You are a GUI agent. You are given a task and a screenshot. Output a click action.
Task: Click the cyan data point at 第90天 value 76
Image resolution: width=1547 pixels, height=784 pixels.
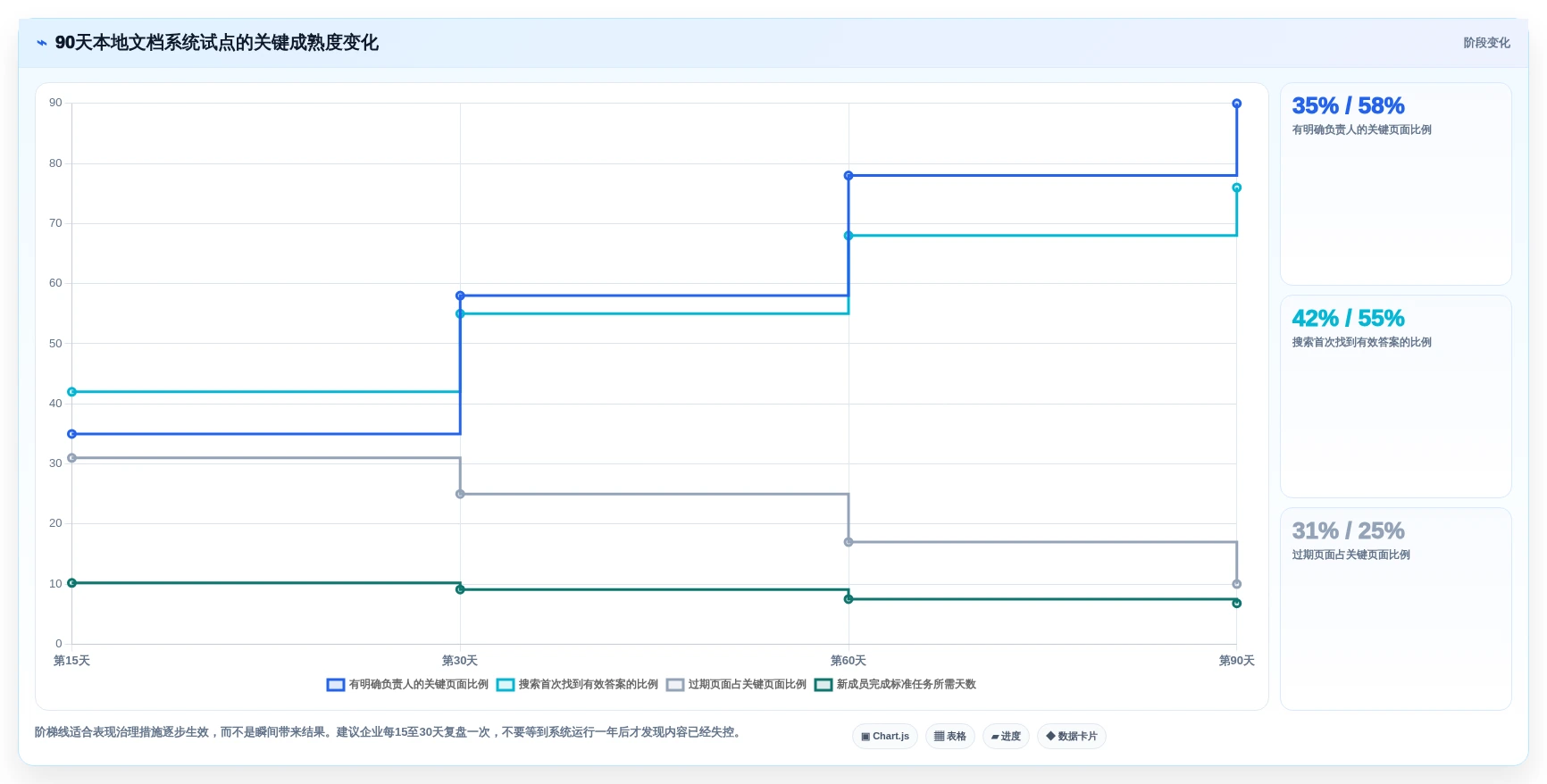coord(1237,188)
